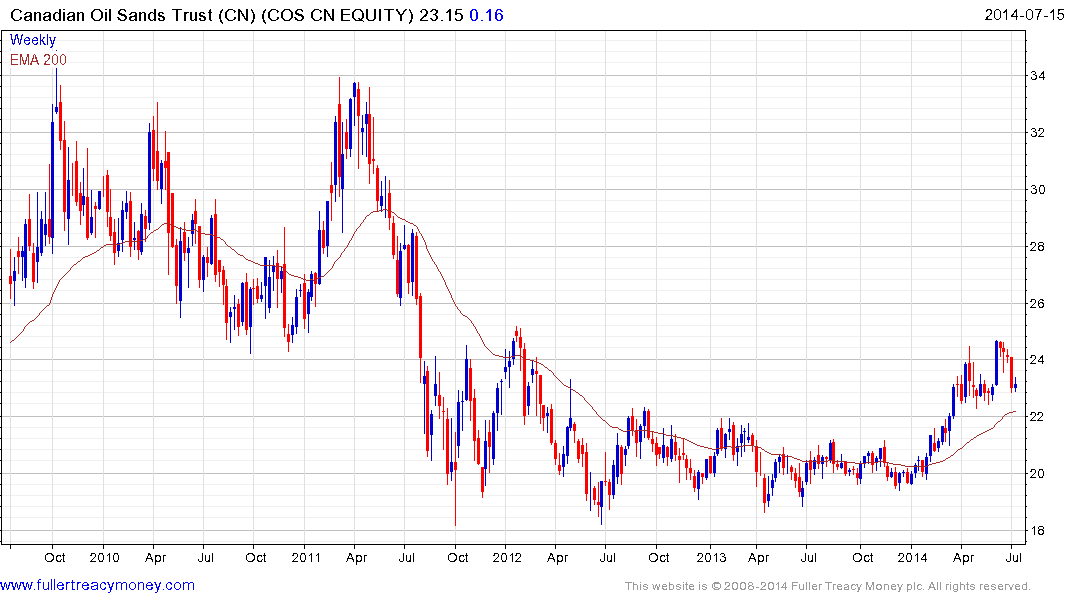Select the 'Weekly' interval label

point(33,40)
